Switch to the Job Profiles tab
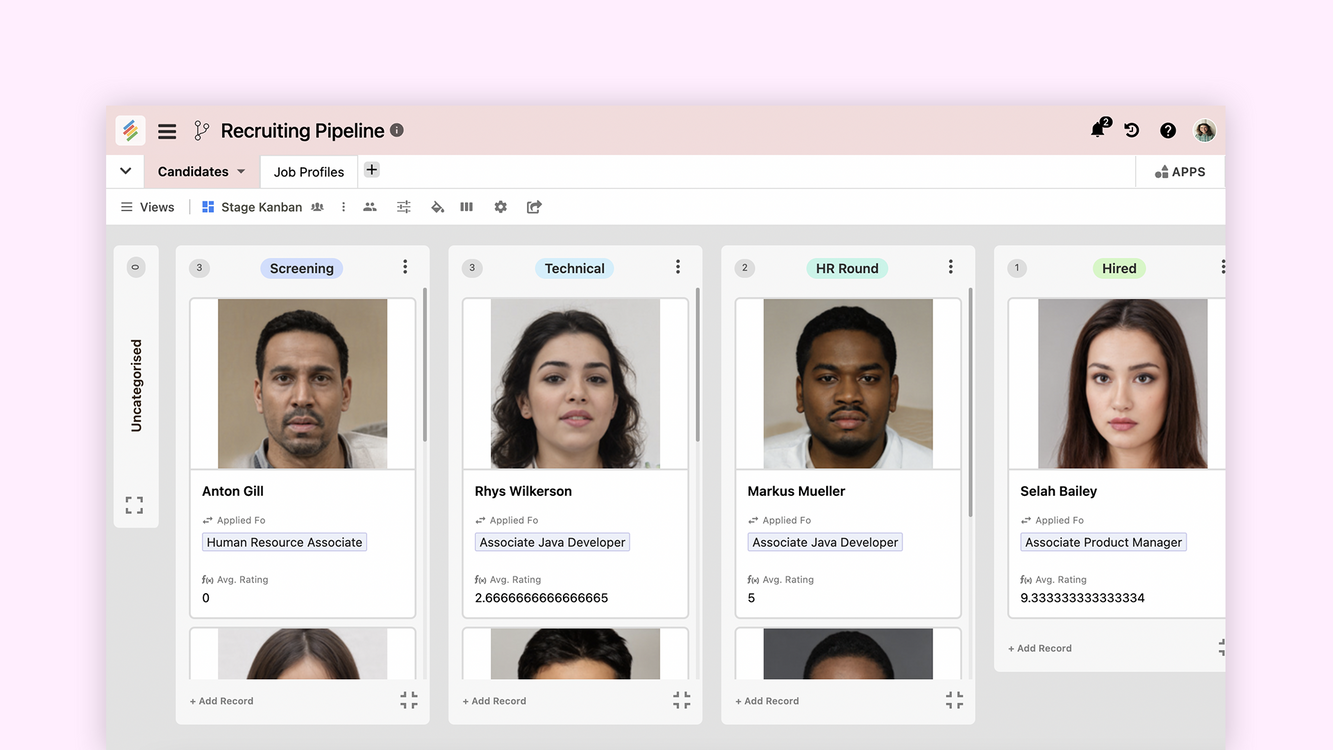 pyautogui.click(x=309, y=172)
